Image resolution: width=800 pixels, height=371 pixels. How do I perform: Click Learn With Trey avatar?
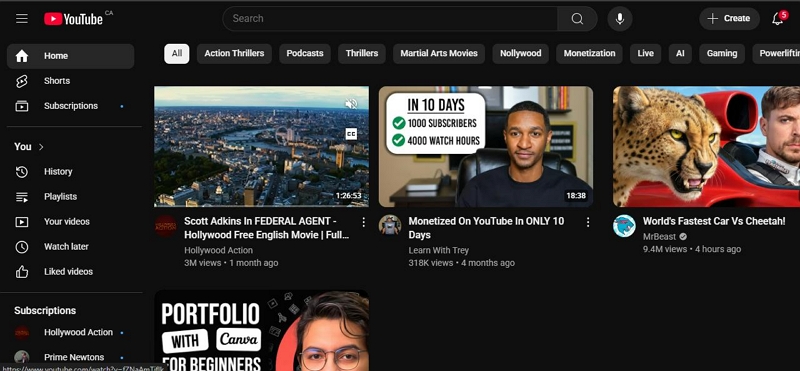(x=390, y=226)
